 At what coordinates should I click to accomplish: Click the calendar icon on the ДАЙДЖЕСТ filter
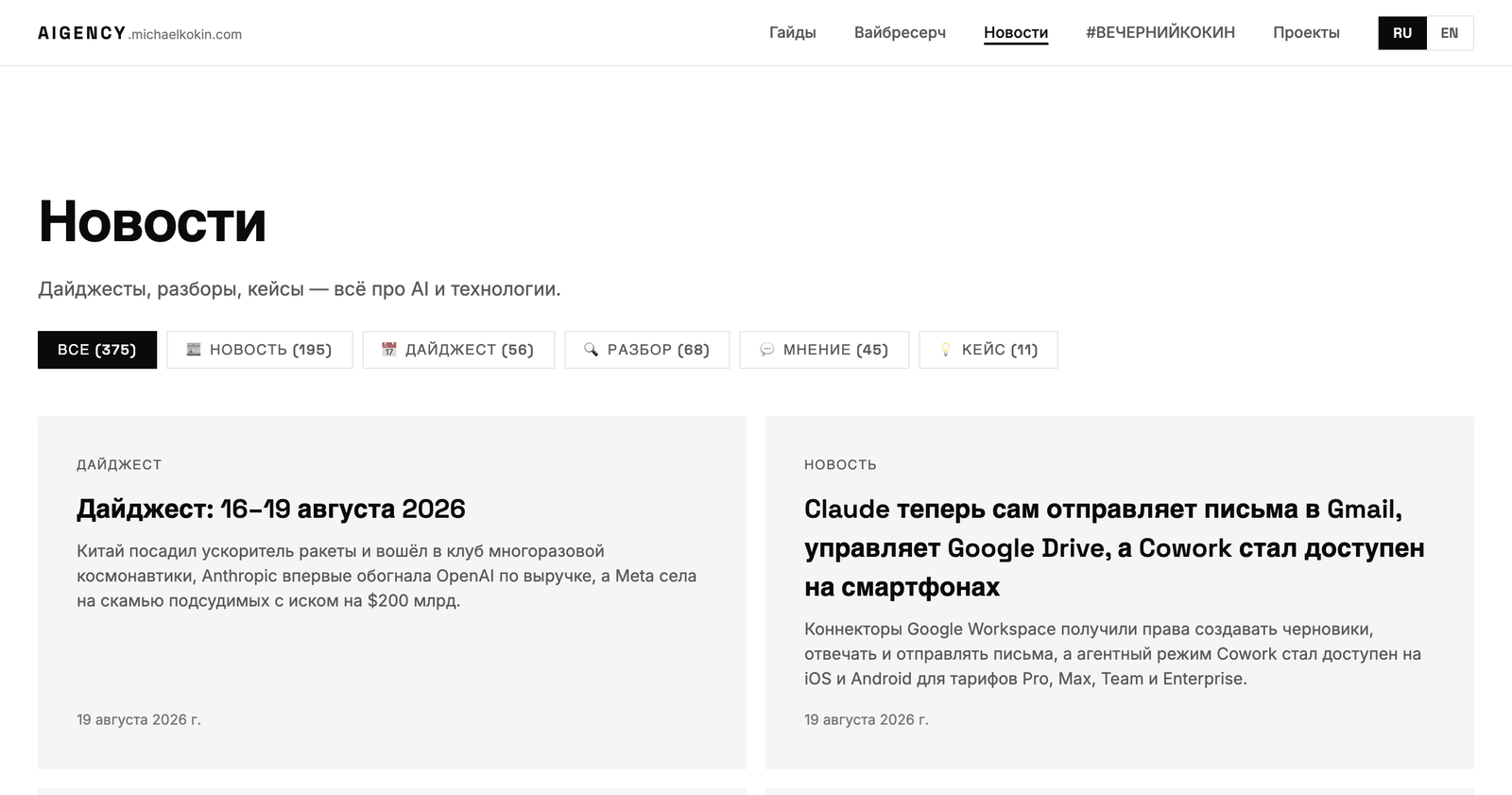(389, 350)
